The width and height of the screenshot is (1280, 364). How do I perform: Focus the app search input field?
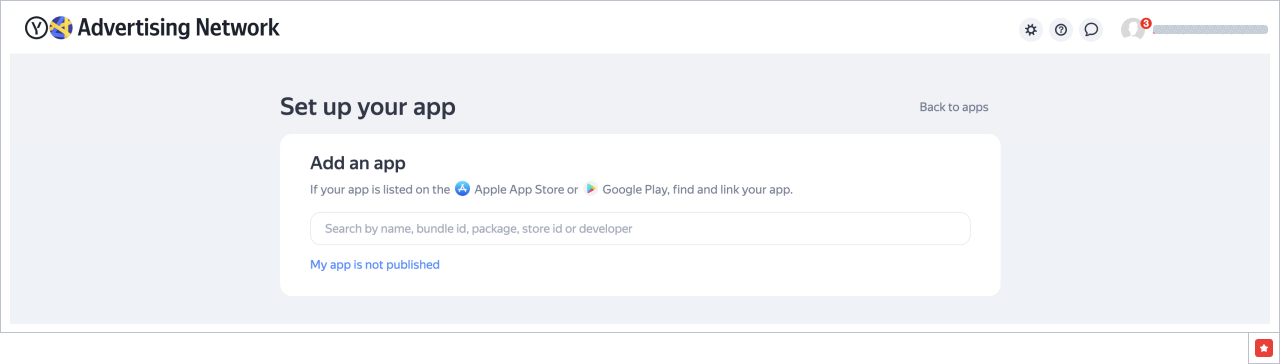point(640,228)
